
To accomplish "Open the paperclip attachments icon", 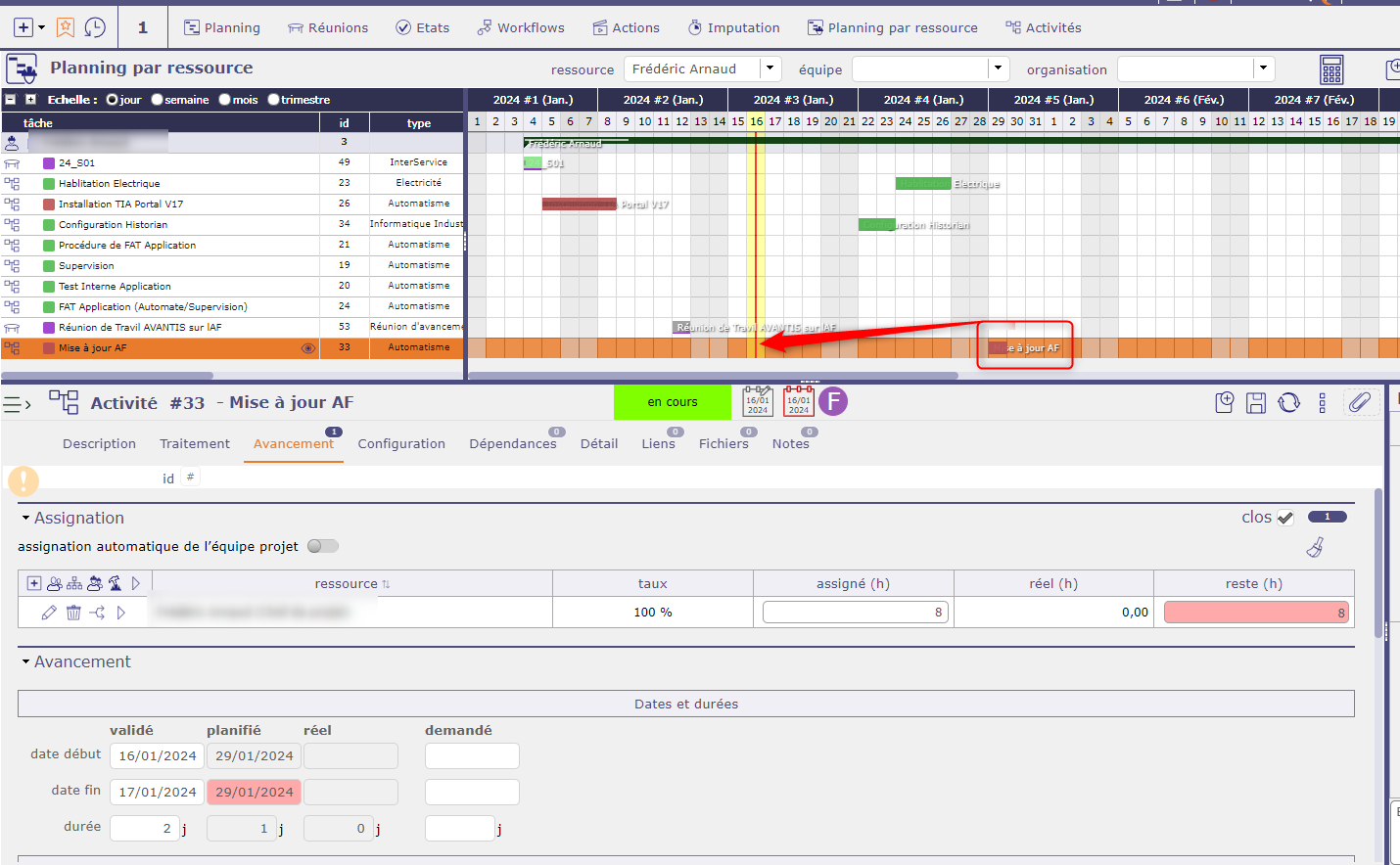I will (1359, 402).
